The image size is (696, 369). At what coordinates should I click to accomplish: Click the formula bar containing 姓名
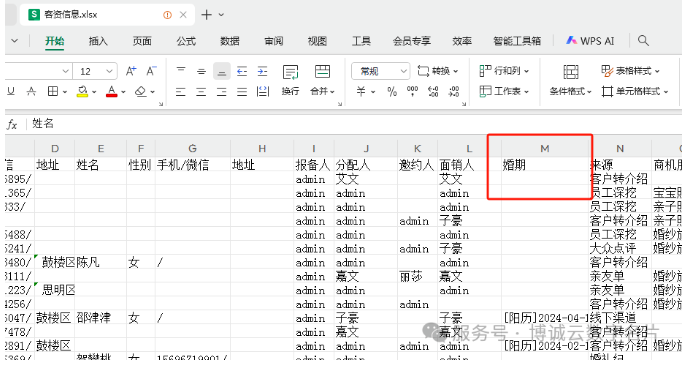point(355,124)
